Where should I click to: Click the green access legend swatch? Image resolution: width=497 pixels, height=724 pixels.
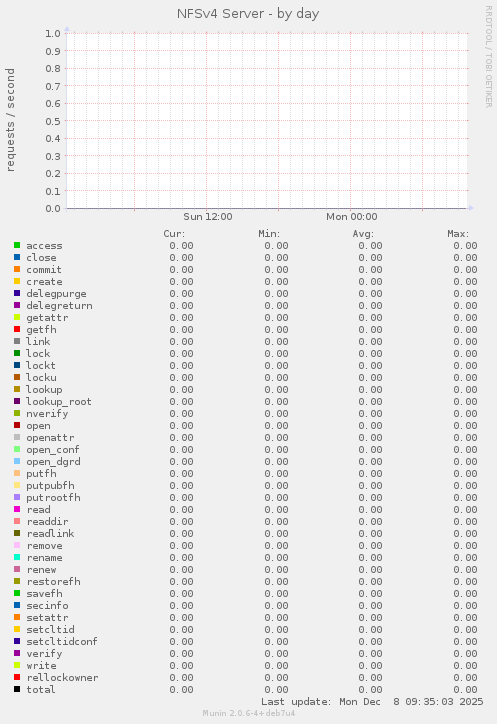(x=17, y=245)
